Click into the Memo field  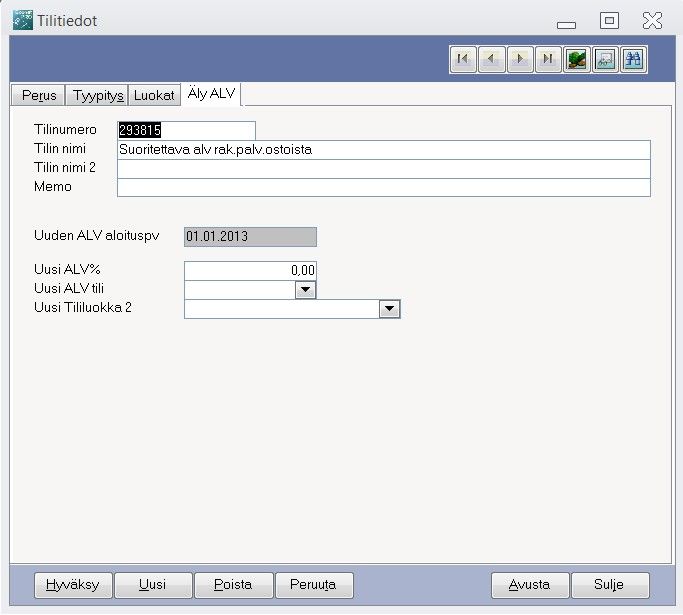tap(384, 188)
